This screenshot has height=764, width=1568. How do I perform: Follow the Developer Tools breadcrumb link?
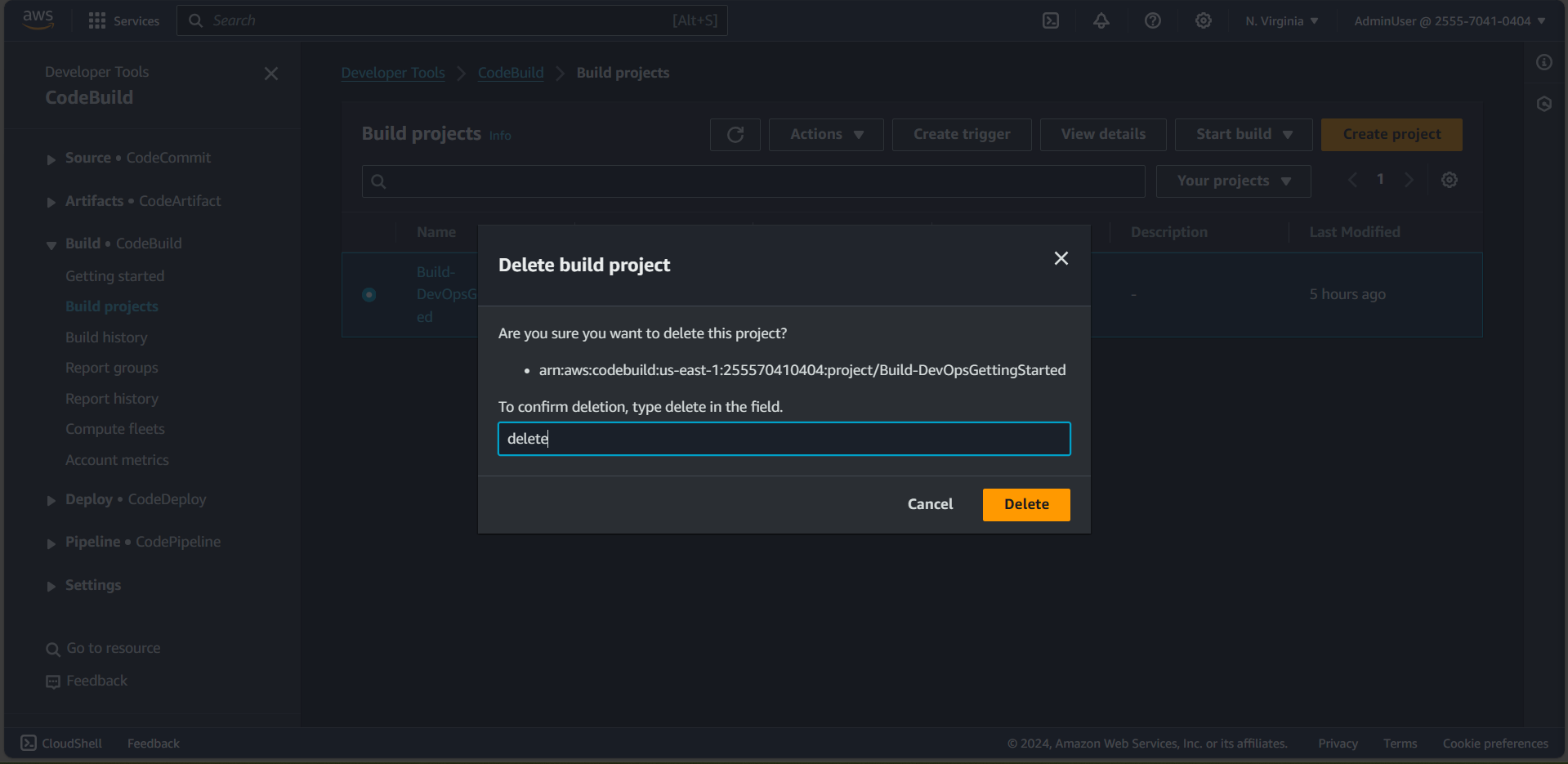point(393,73)
